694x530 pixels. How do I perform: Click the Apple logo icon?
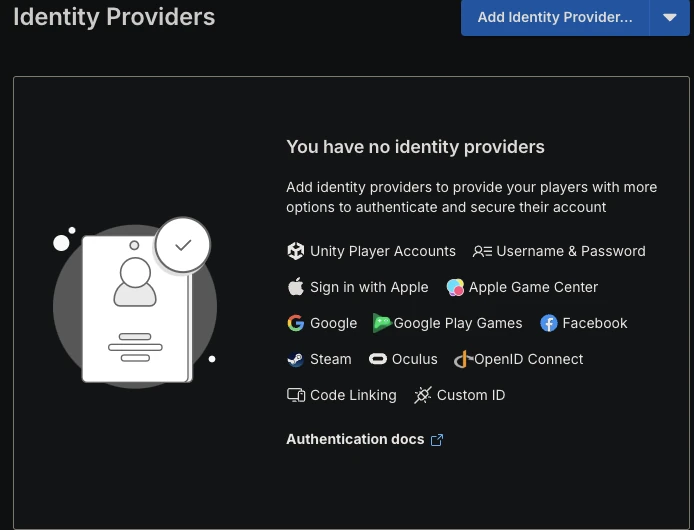click(x=296, y=287)
